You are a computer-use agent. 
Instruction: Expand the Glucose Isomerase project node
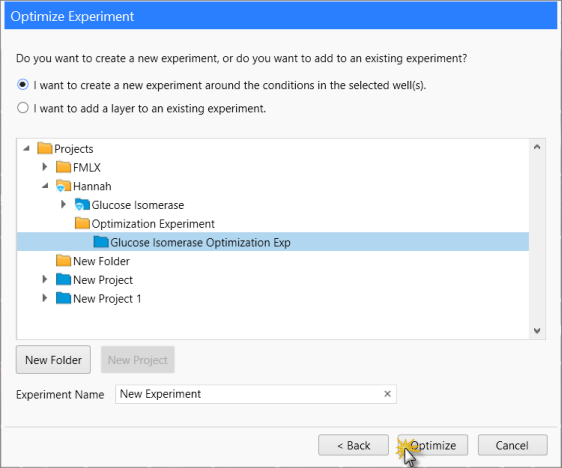click(x=63, y=204)
